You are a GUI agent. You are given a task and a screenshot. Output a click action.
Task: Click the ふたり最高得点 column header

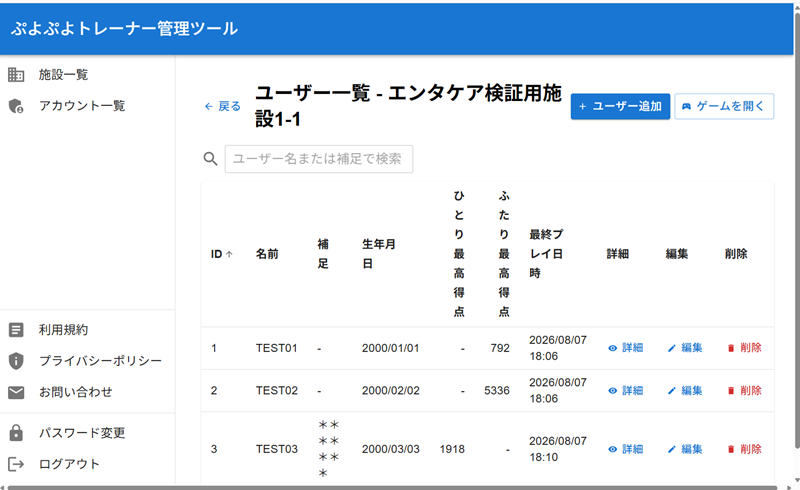[x=504, y=254]
